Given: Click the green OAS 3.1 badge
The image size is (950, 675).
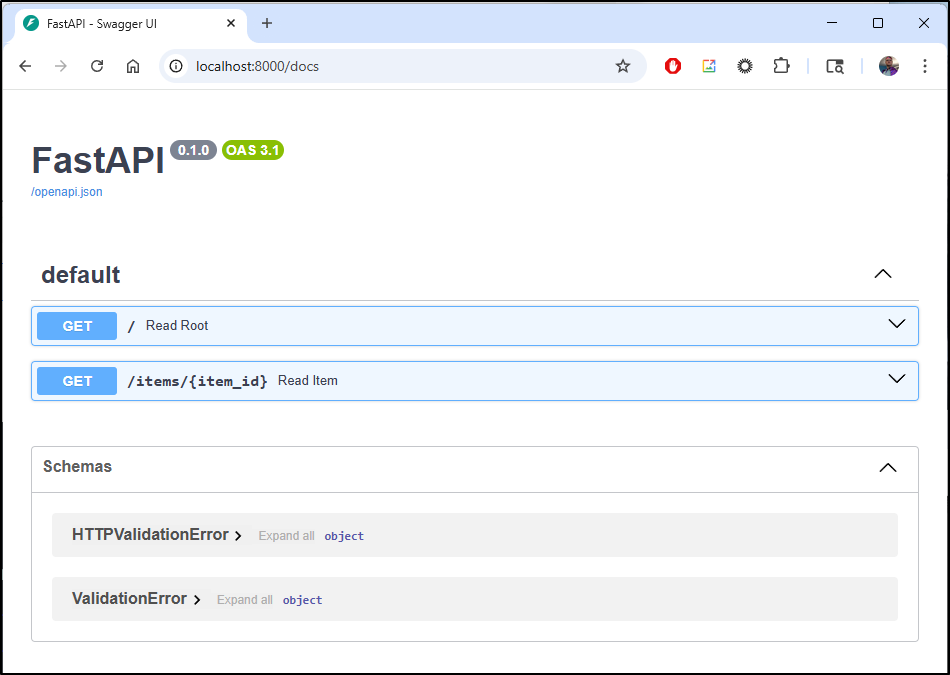Looking at the screenshot, I should [x=252, y=150].
